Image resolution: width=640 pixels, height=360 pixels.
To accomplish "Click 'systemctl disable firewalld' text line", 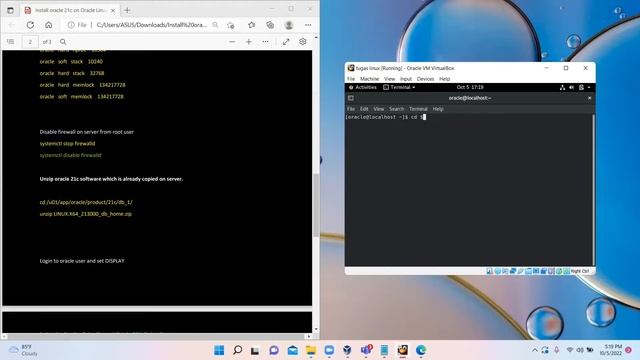I will coord(70,155).
